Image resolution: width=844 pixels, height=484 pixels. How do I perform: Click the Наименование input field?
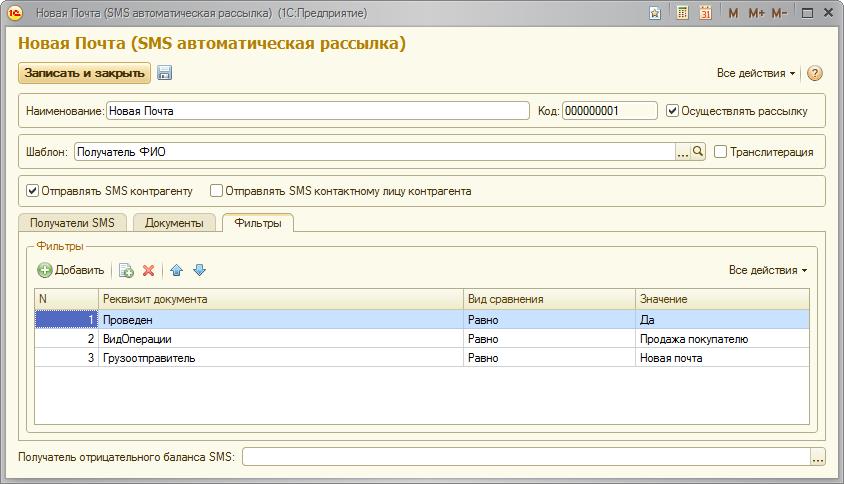318,111
